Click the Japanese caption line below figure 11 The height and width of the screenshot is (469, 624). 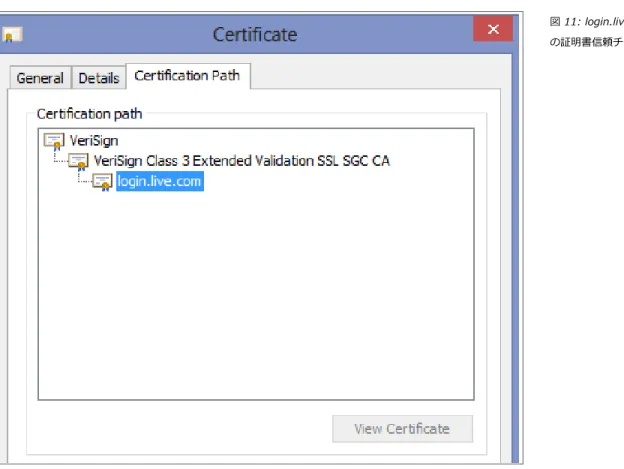click(x=586, y=42)
